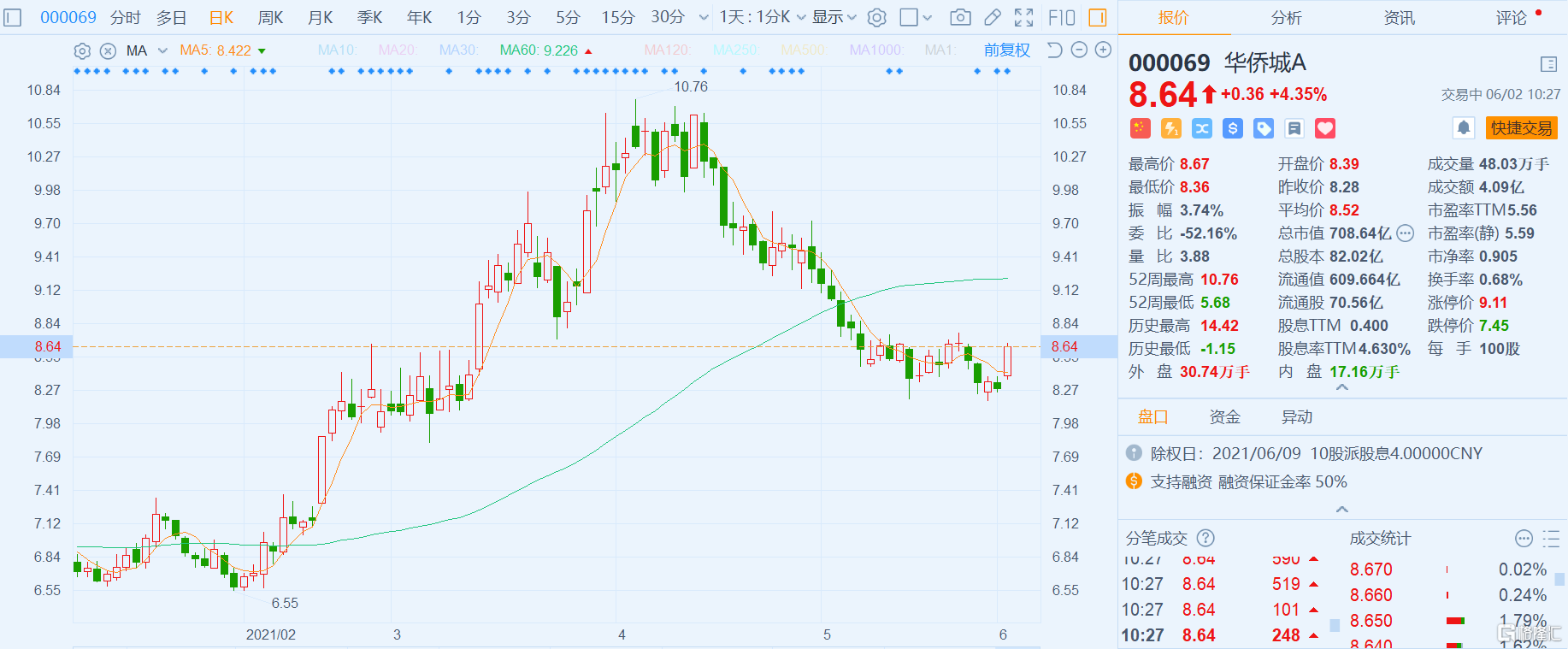Image resolution: width=1568 pixels, height=649 pixels.
Task: Select the 季K quarterly chart
Action: click(x=370, y=17)
